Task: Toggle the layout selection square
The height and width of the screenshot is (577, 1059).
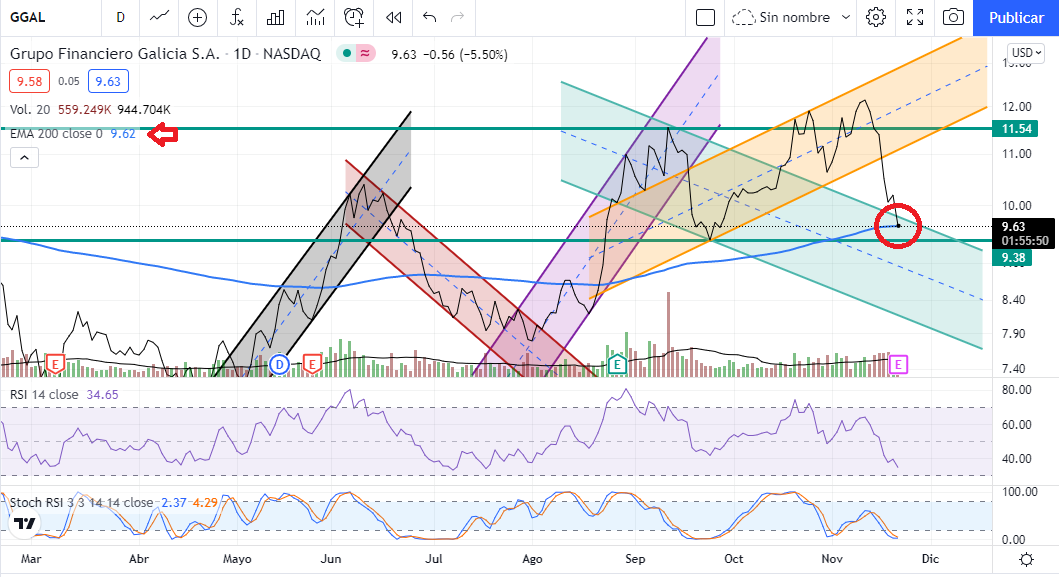Action: pos(705,17)
